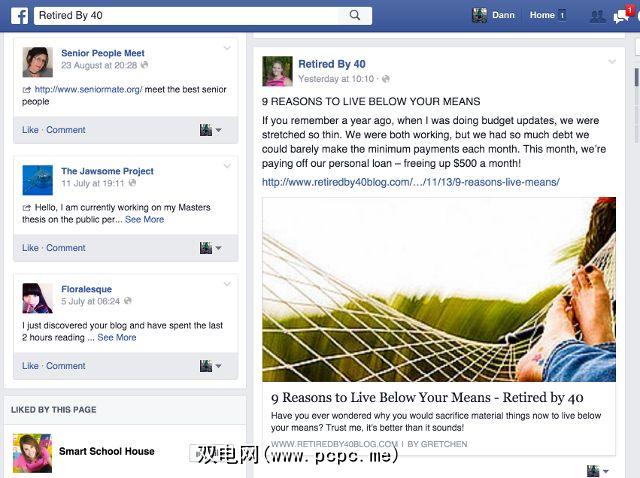
Task: Go to Home in top navigation
Action: (x=542, y=15)
